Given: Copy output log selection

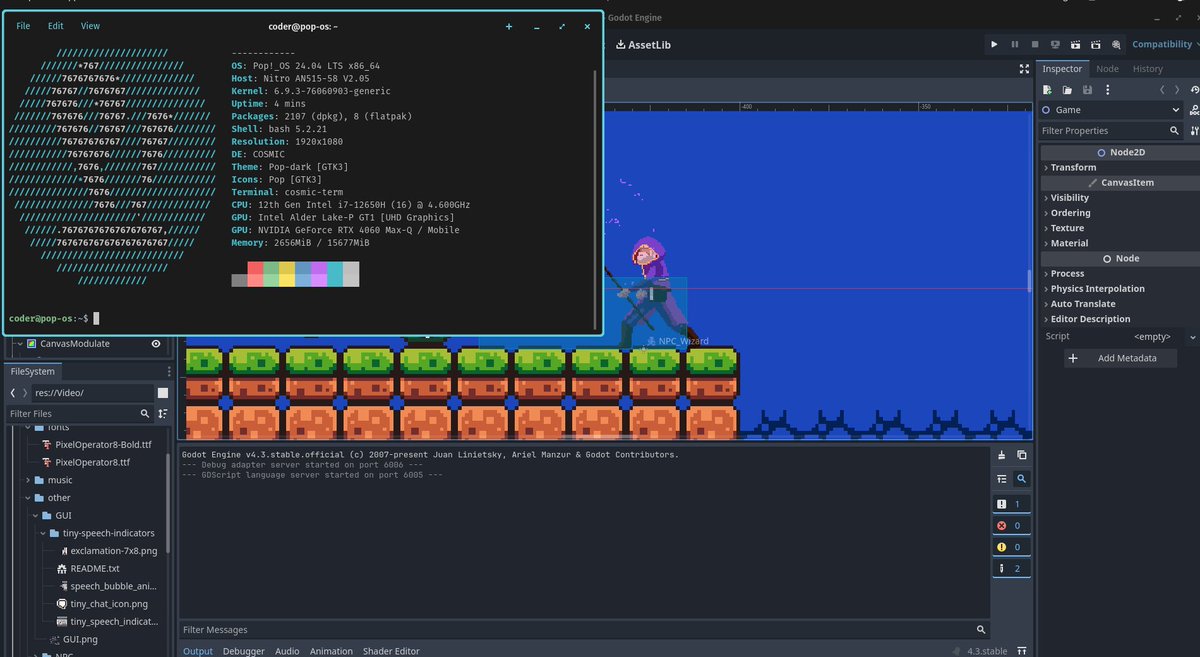Looking at the screenshot, I should tap(1021, 455).
